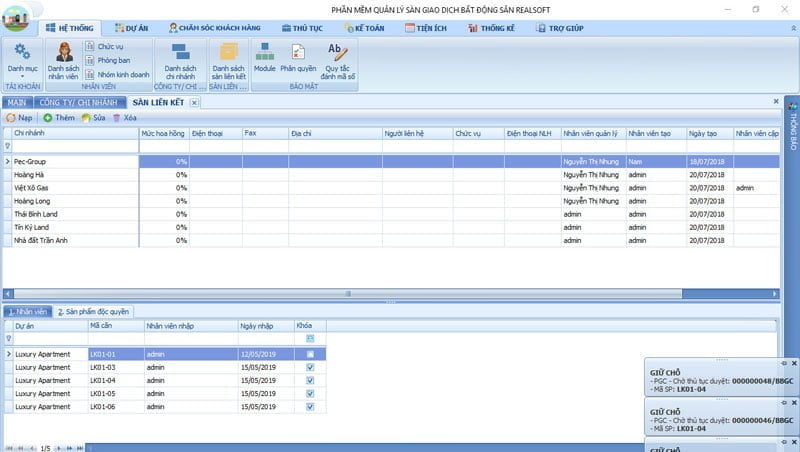Click the Danh sách chi nhánh icon

tap(180, 59)
